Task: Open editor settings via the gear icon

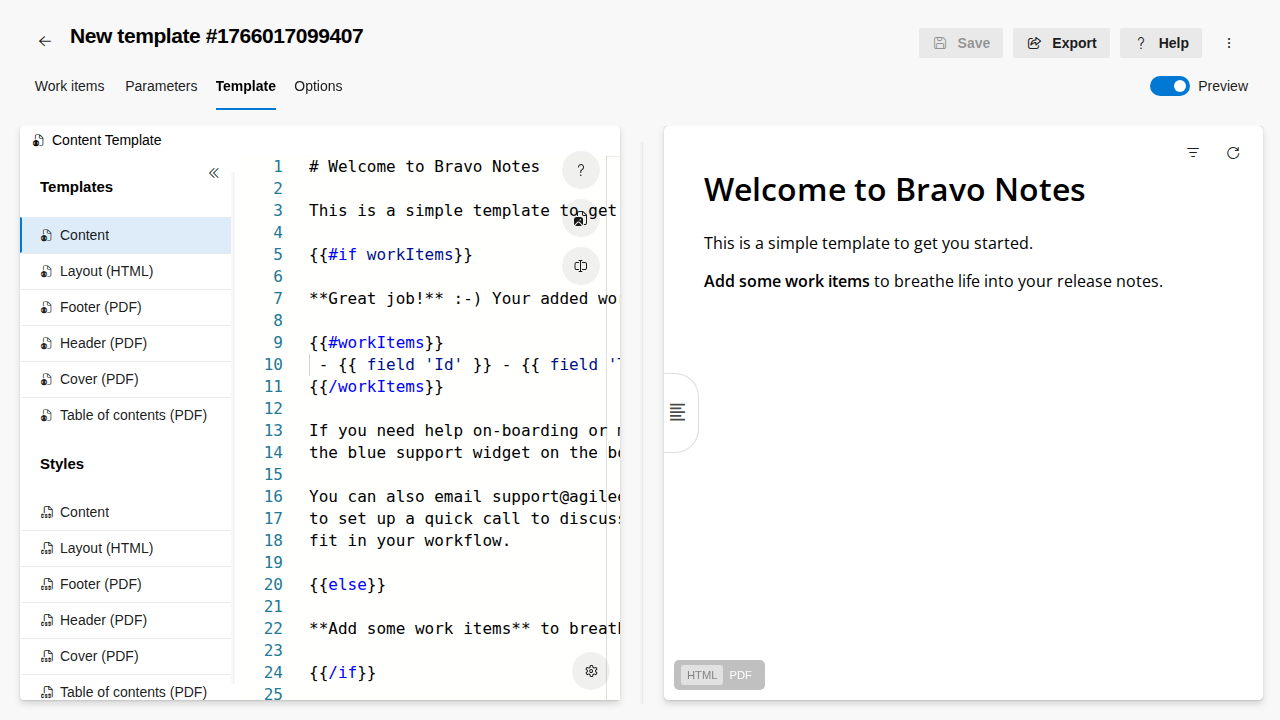Action: coord(591,671)
